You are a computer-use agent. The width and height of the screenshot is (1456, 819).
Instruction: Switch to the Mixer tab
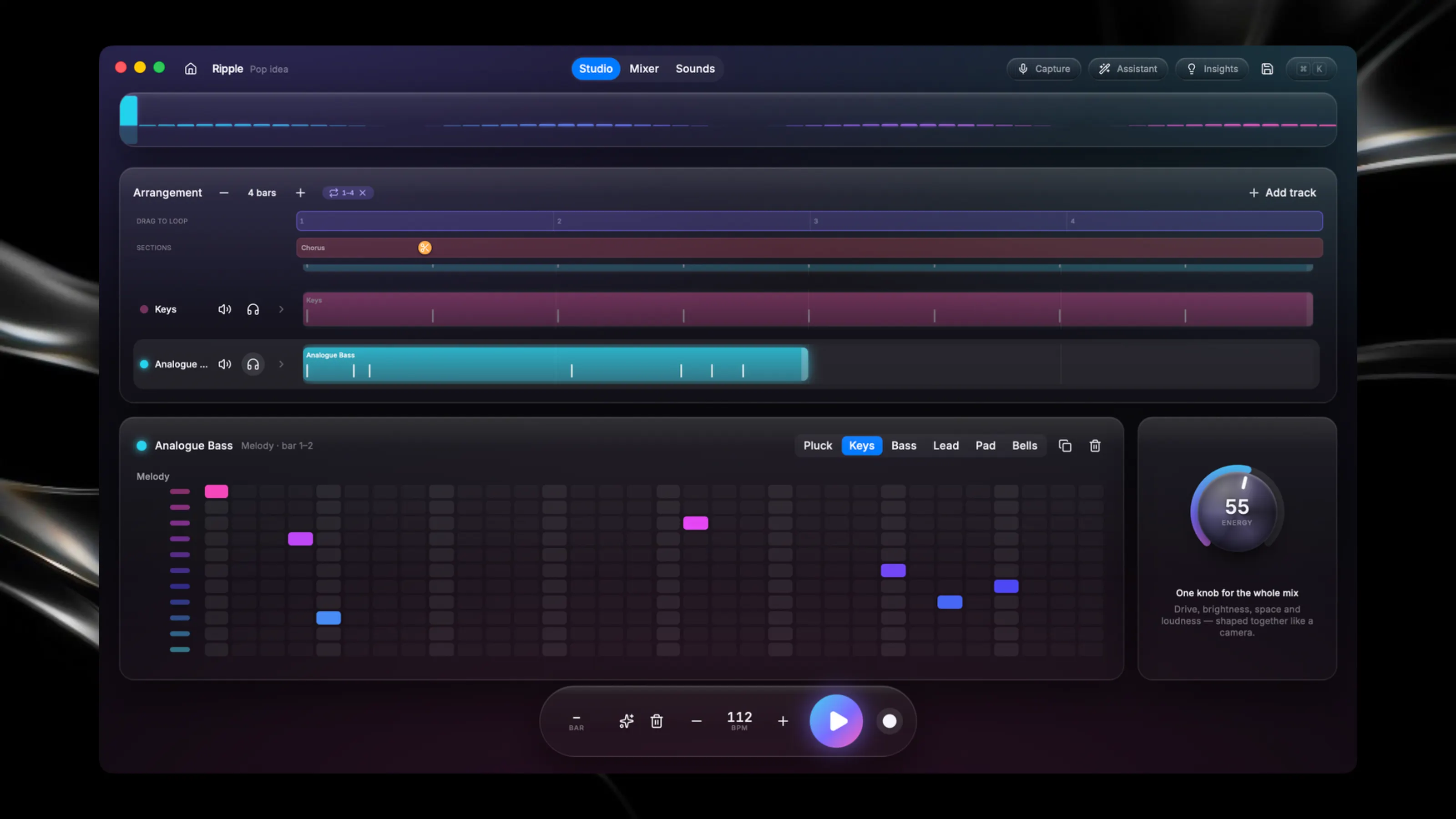click(x=644, y=68)
